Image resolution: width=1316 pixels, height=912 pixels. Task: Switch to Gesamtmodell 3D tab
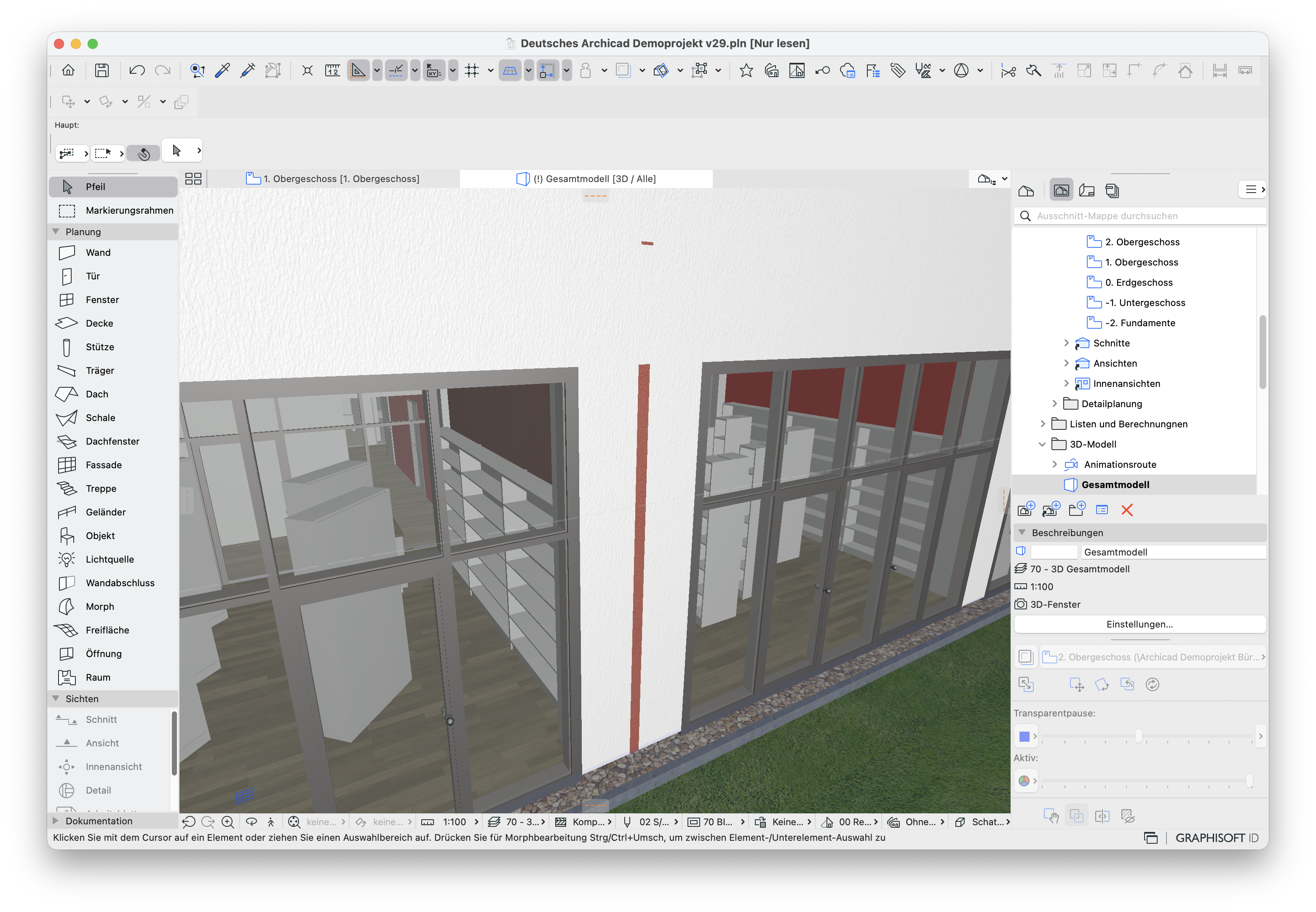pos(586,179)
